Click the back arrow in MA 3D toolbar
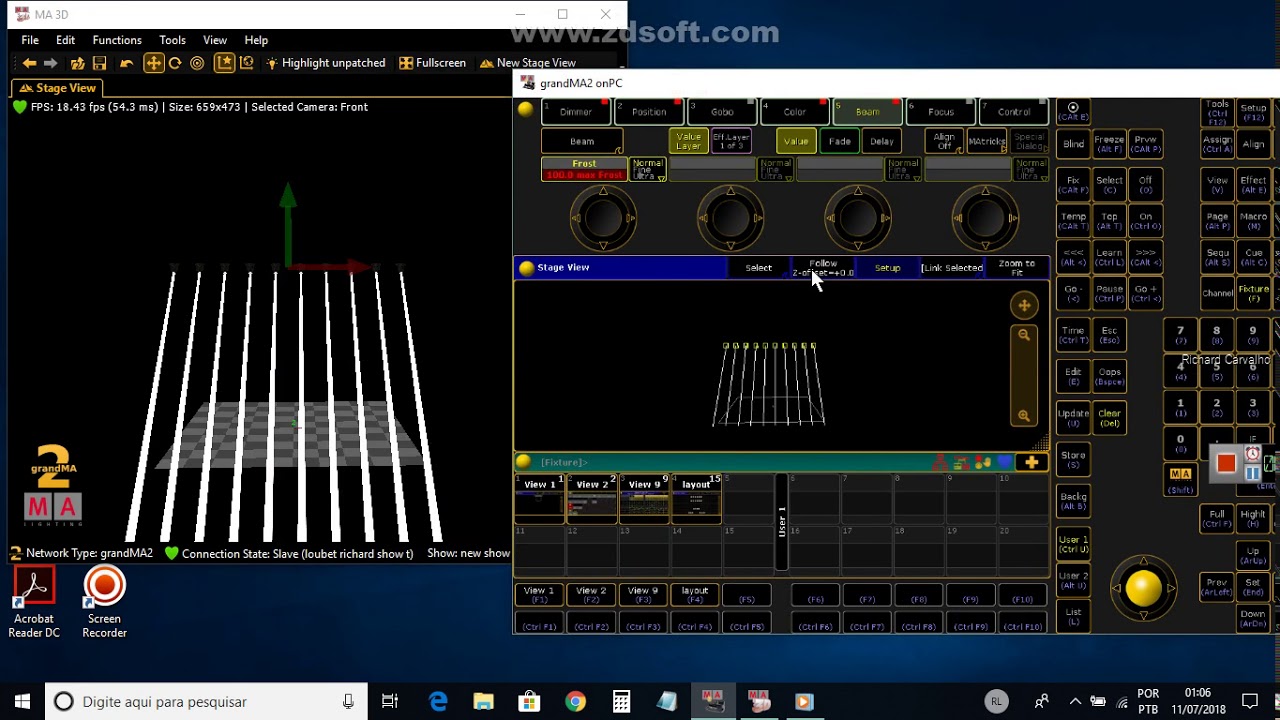1280x720 pixels. point(29,63)
